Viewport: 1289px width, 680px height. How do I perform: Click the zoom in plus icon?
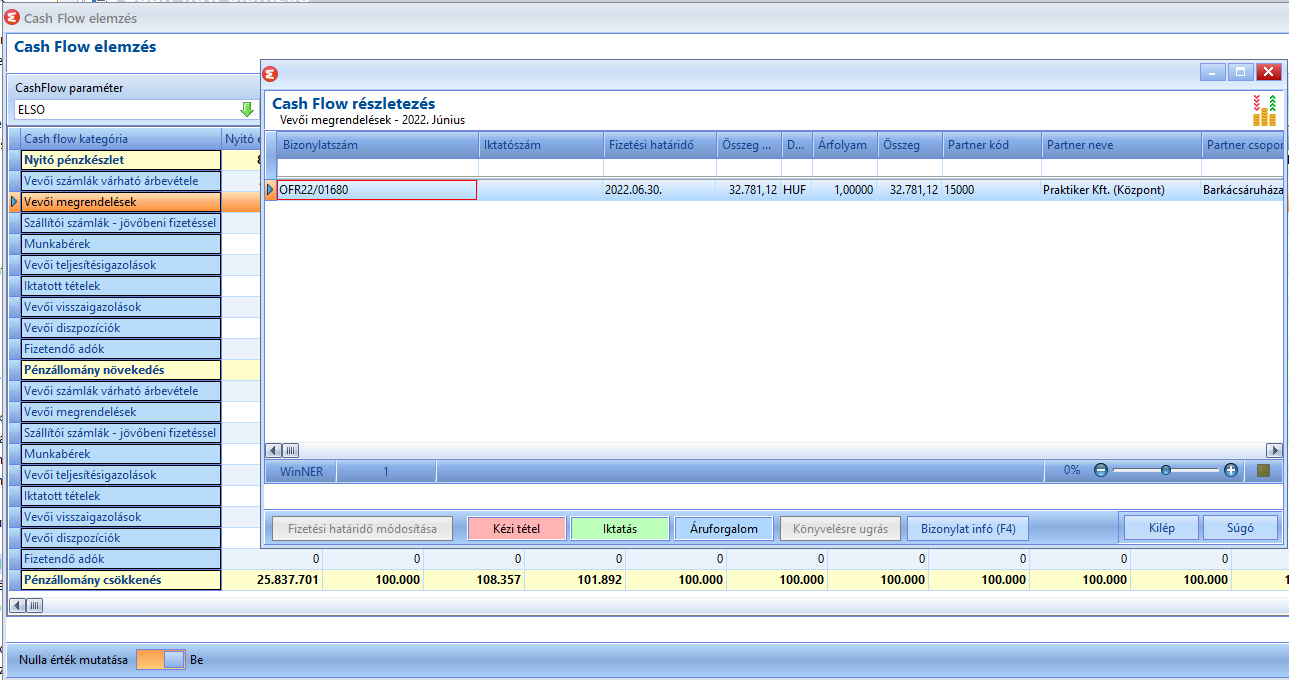1231,470
